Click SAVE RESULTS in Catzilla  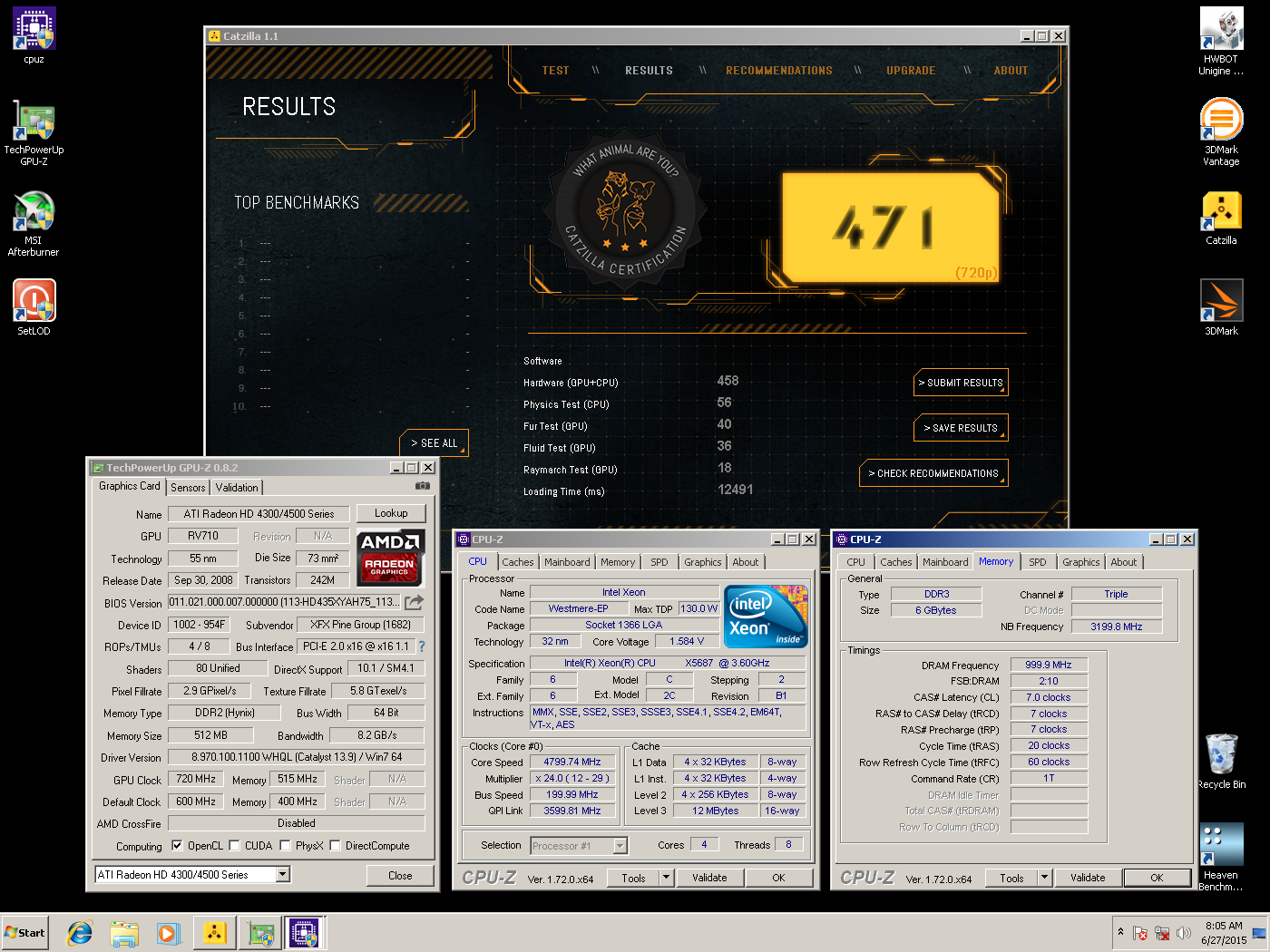coord(961,428)
